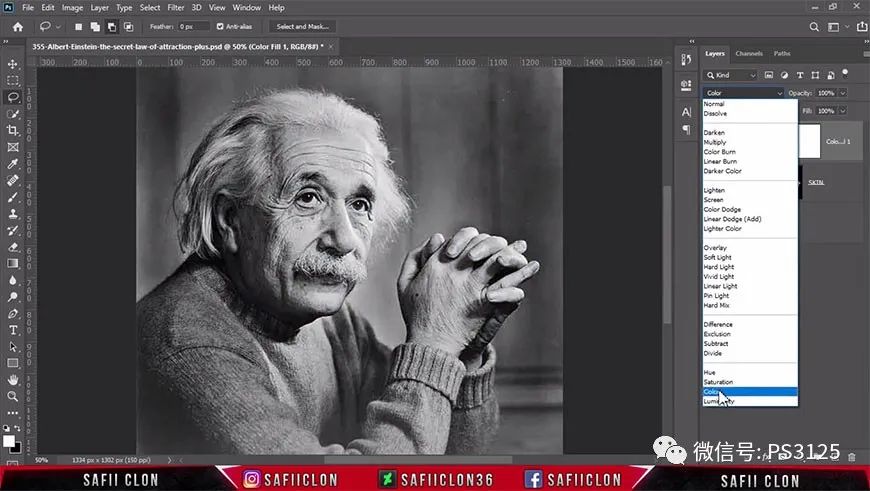Select the Quick Selection tool

(13, 114)
